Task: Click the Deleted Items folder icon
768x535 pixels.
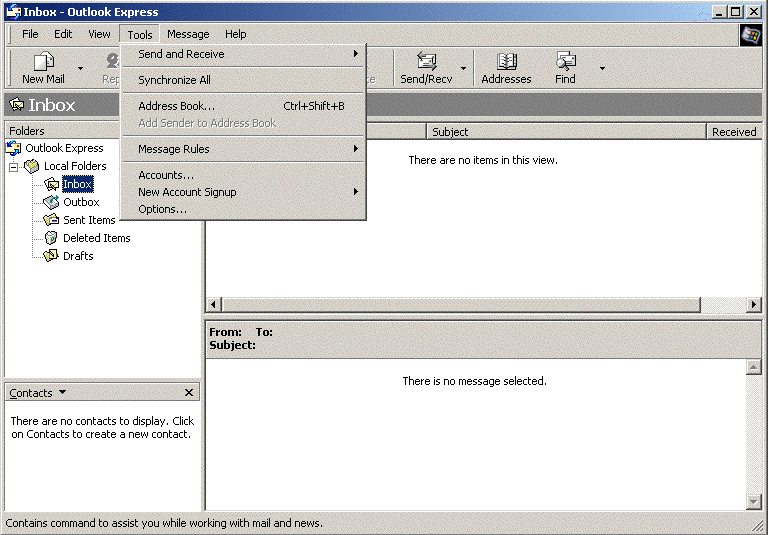Action: pos(51,238)
